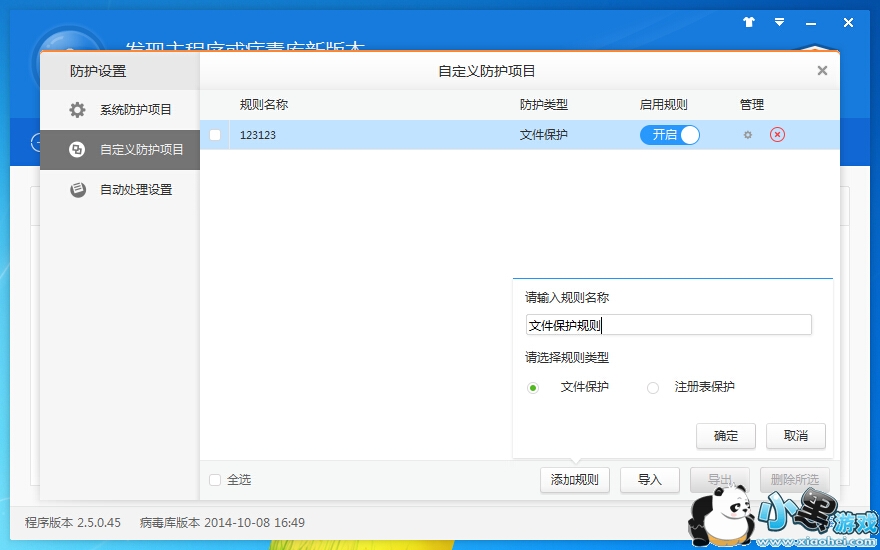This screenshot has height=550, width=880.
Task: Click the 文件保护 type cell of rule 123123
Action: [543, 135]
